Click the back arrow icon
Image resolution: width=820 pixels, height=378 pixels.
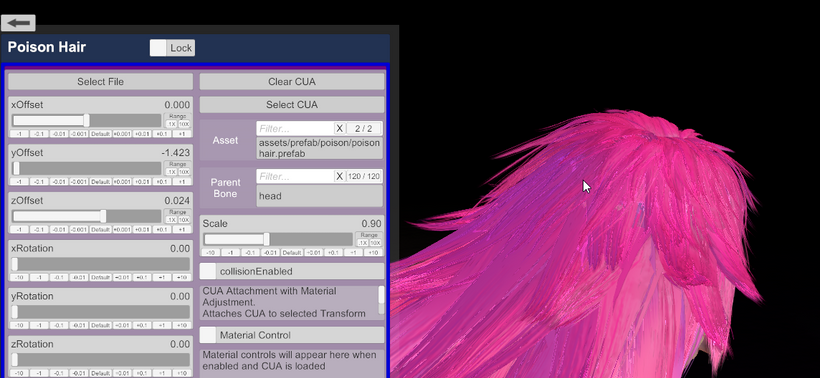[18, 23]
